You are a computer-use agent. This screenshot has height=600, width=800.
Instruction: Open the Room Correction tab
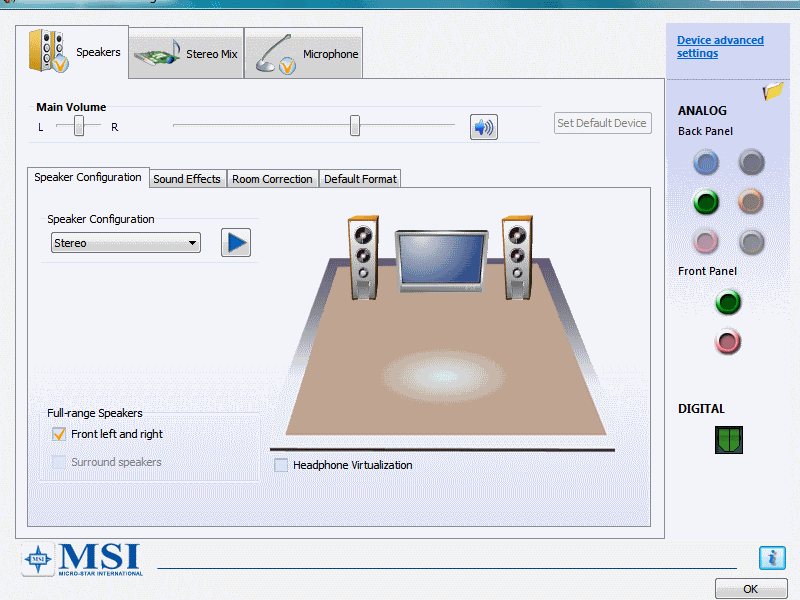[272, 179]
